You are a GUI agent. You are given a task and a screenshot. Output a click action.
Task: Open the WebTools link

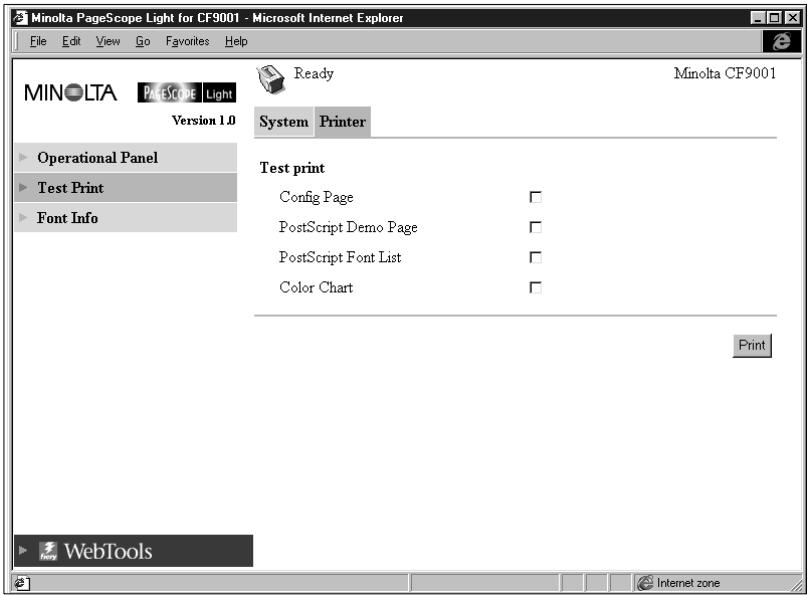click(x=108, y=551)
